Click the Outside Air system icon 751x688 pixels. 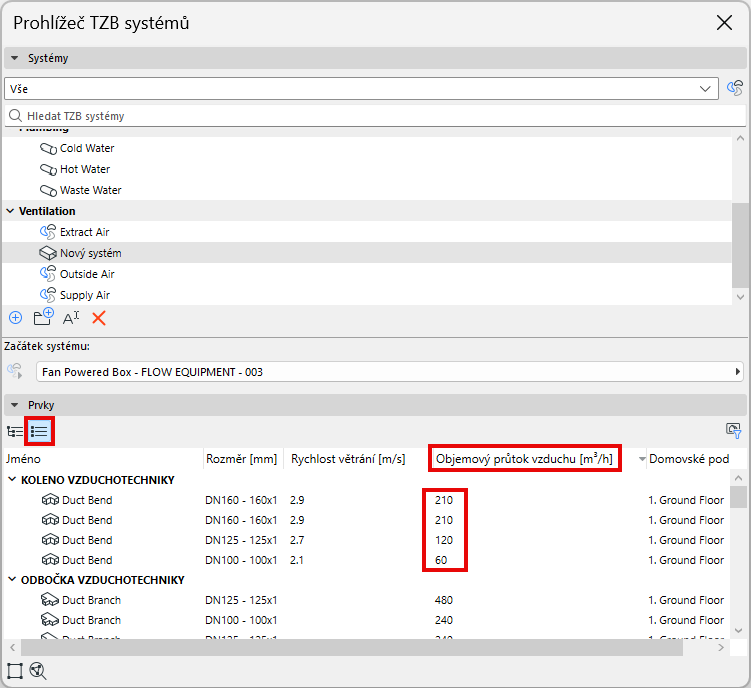[47, 274]
